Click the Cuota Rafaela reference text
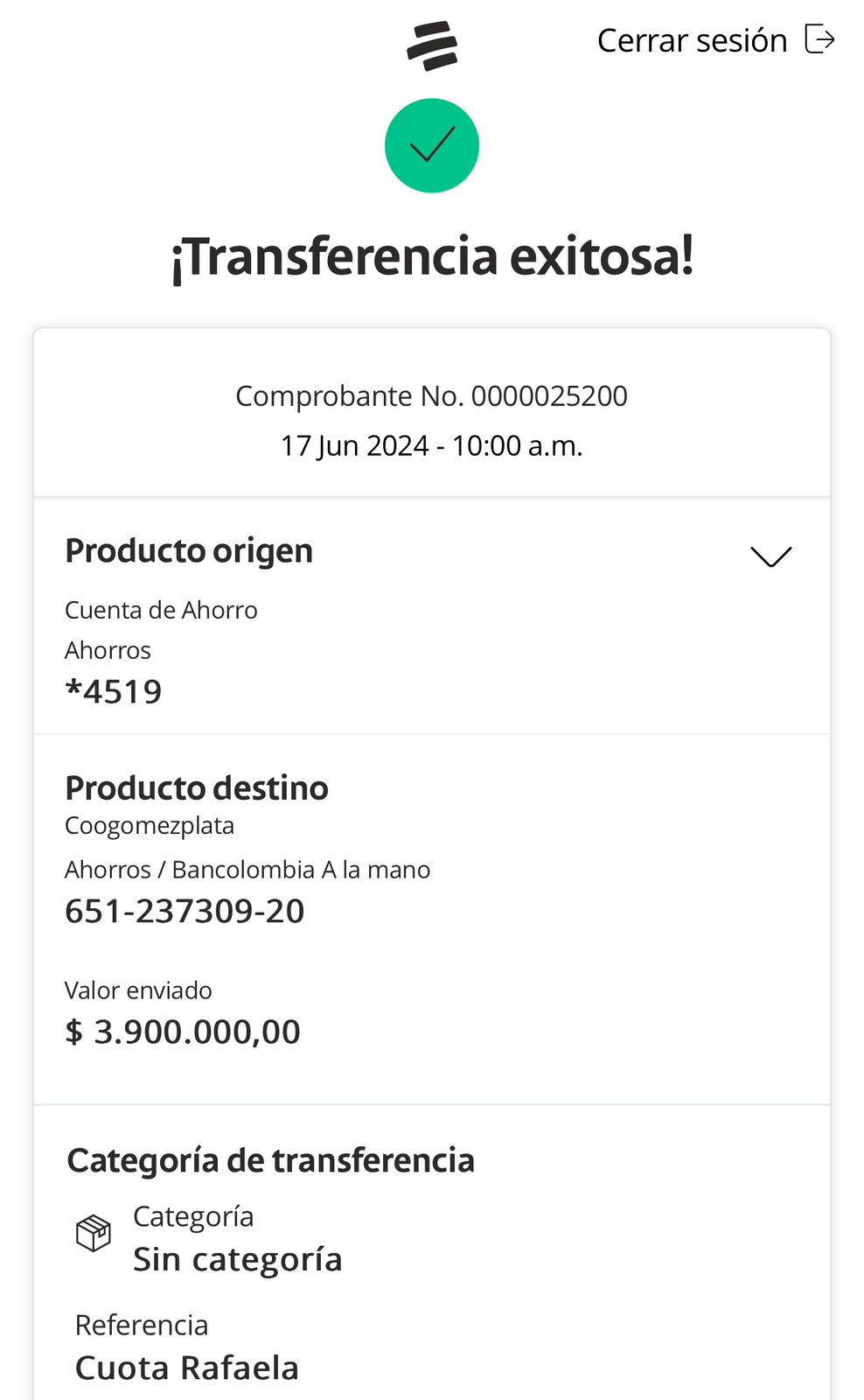864x1400 pixels. (x=187, y=1368)
